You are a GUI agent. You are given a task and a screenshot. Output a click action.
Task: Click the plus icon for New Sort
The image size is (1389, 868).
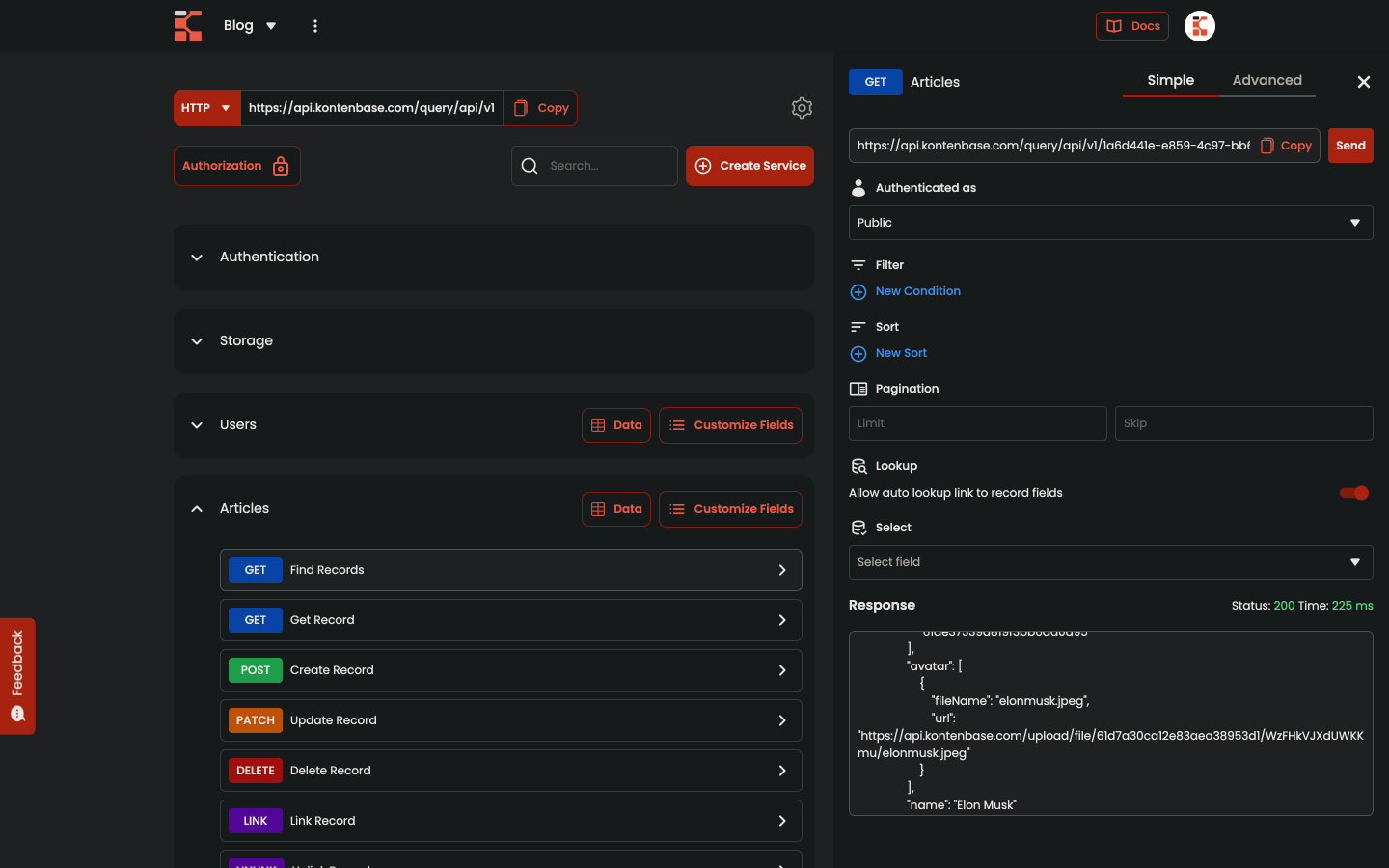(858, 354)
